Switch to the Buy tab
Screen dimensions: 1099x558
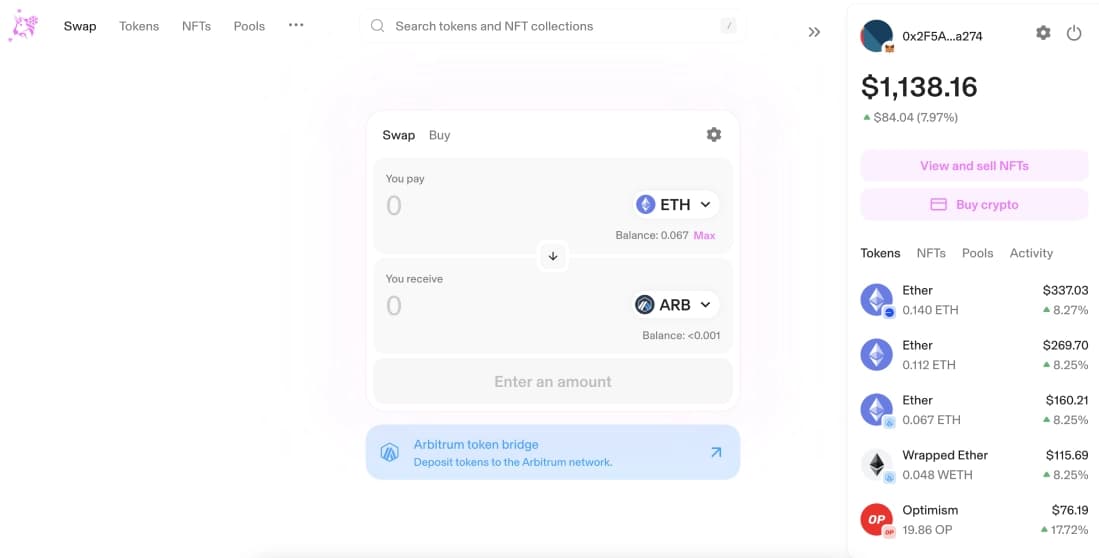(439, 135)
